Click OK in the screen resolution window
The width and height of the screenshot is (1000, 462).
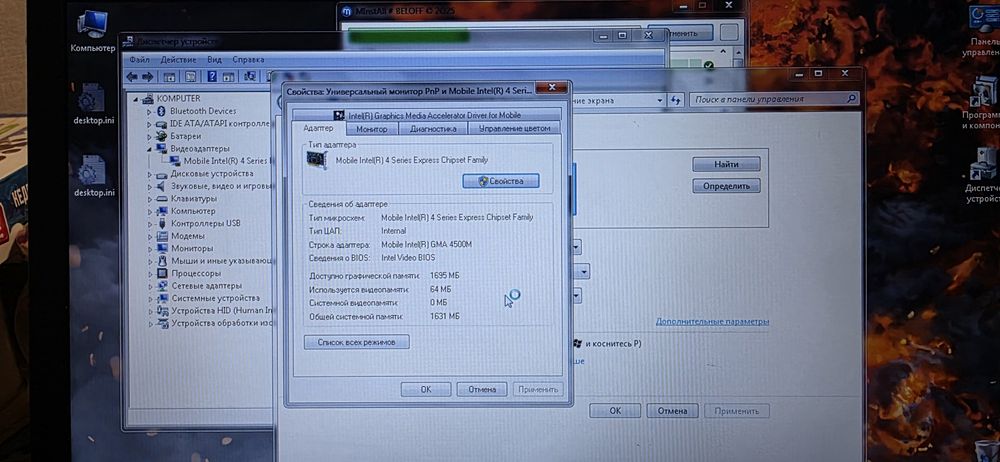(x=615, y=411)
